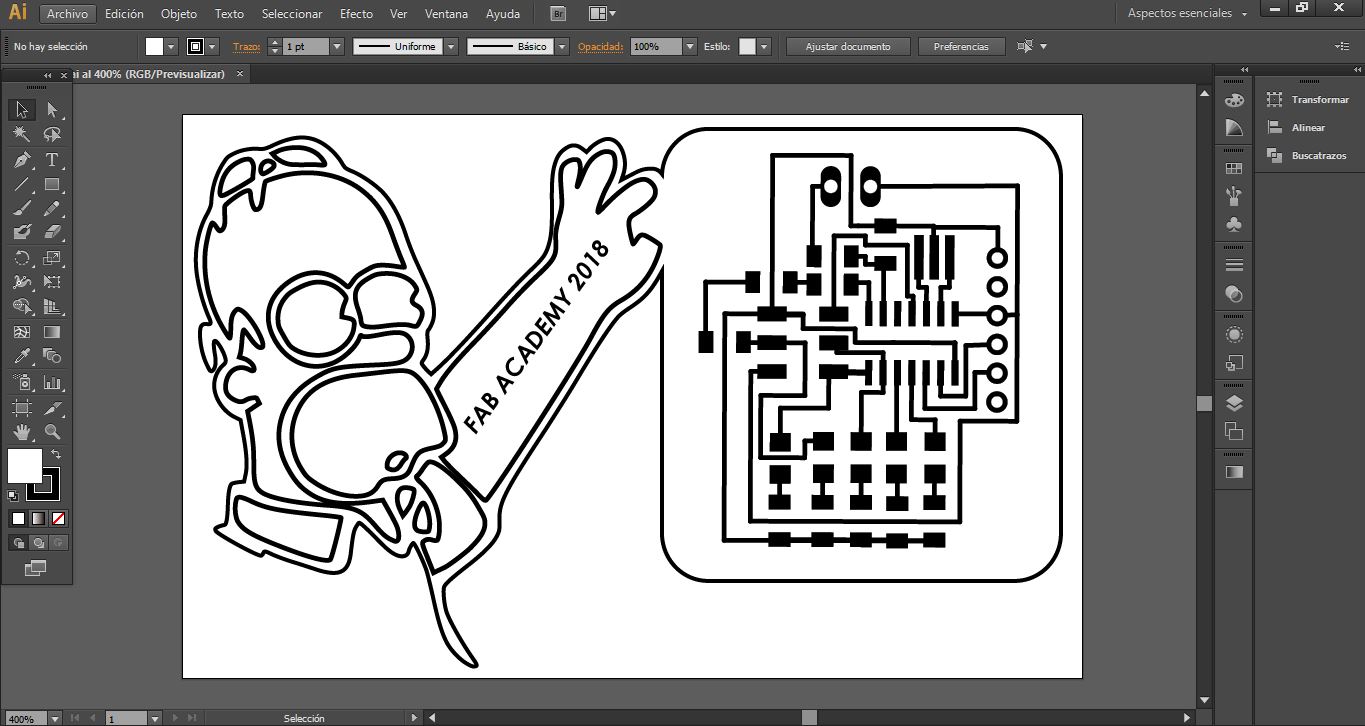Pick the Paintbrush tool
This screenshot has height=726, width=1365.
click(21, 208)
